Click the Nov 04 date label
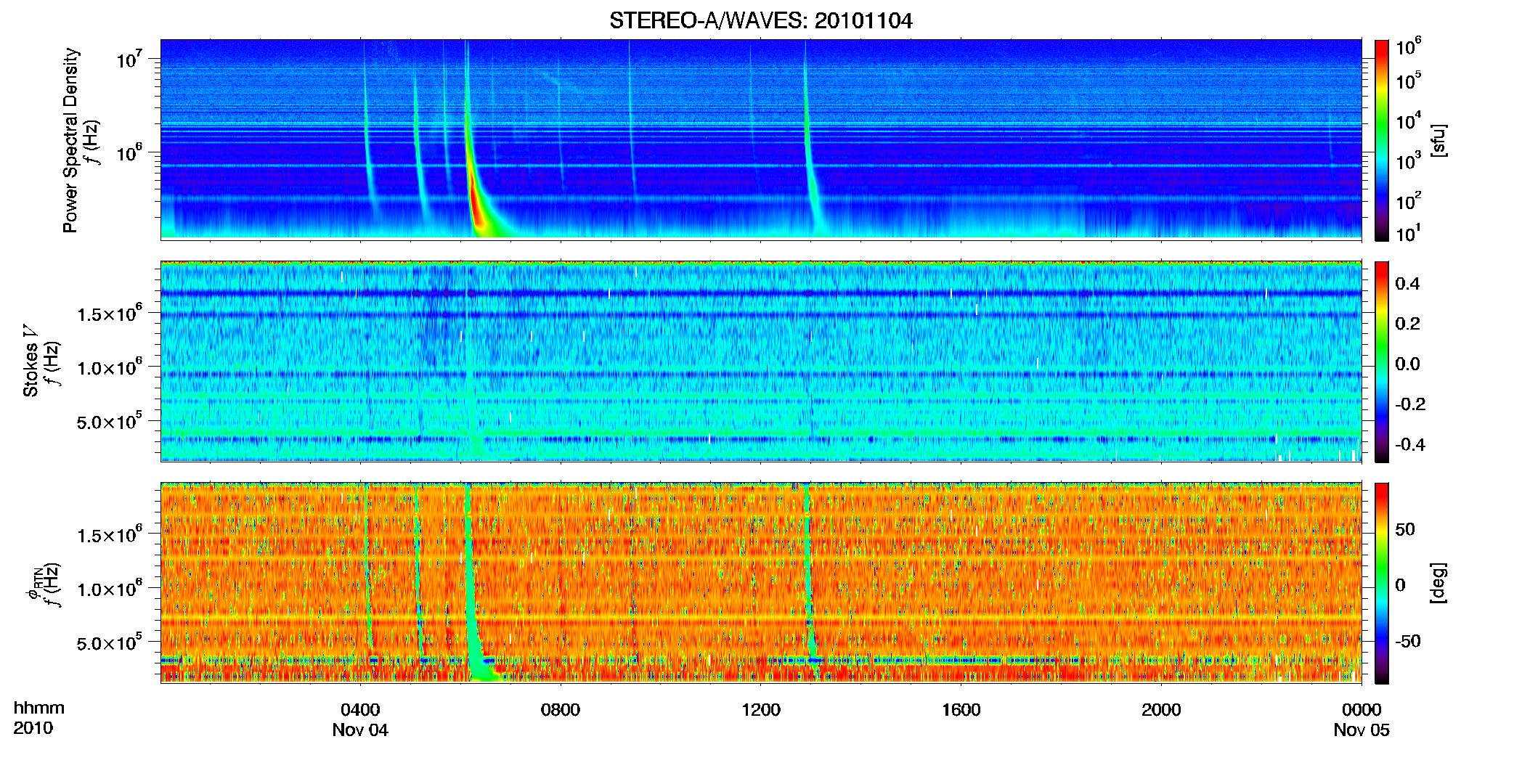This screenshot has height=784, width=1522. click(360, 730)
